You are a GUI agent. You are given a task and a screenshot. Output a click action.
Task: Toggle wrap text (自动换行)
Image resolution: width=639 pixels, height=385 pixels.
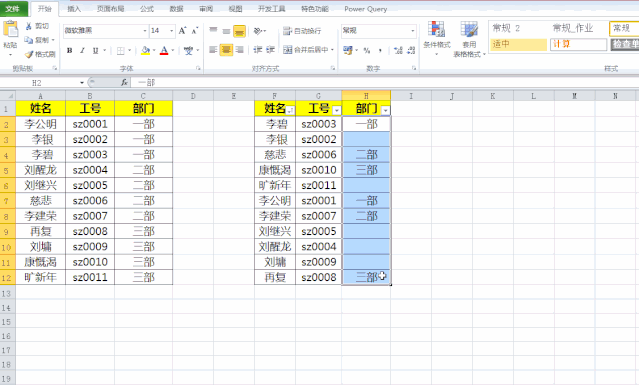(x=302, y=31)
